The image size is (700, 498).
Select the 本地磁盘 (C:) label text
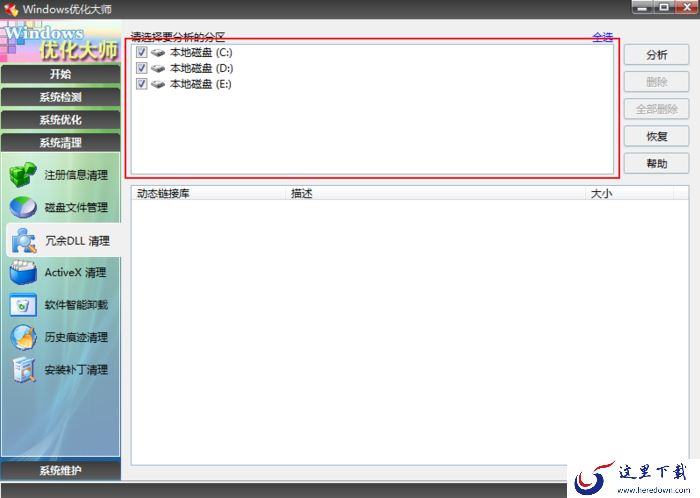[201, 53]
